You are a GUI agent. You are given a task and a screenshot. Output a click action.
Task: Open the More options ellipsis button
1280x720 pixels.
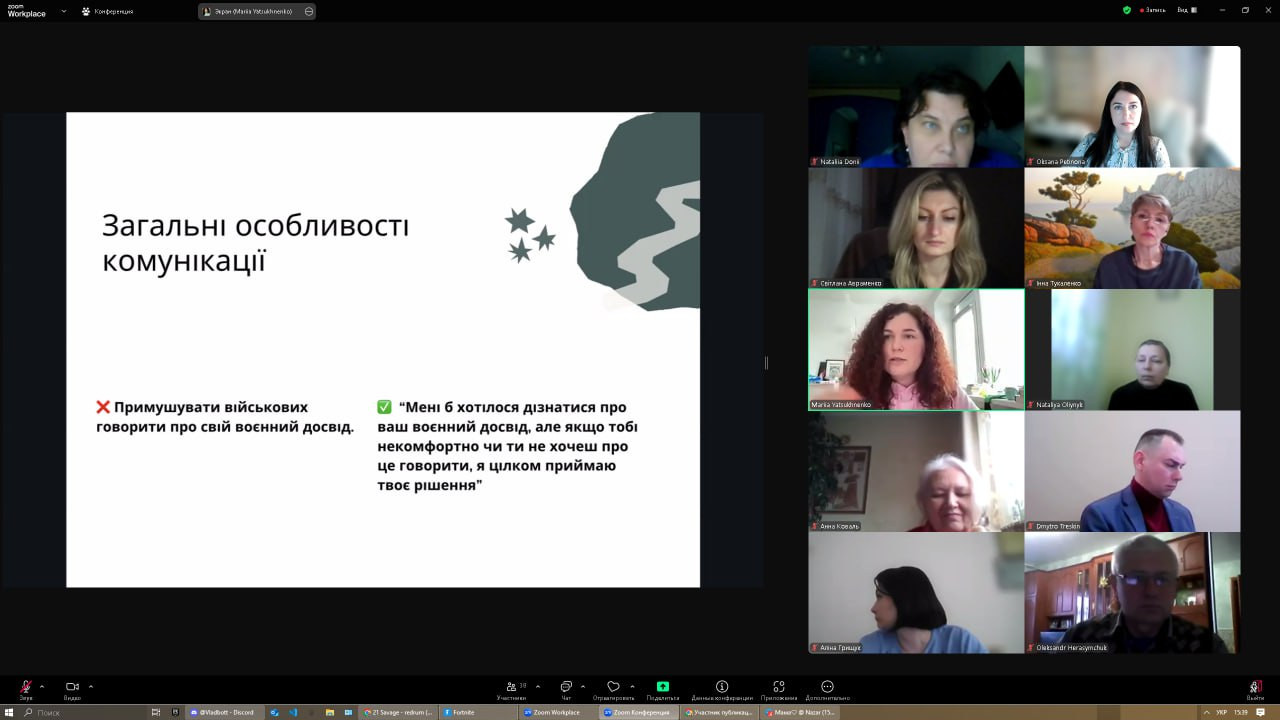point(827,688)
